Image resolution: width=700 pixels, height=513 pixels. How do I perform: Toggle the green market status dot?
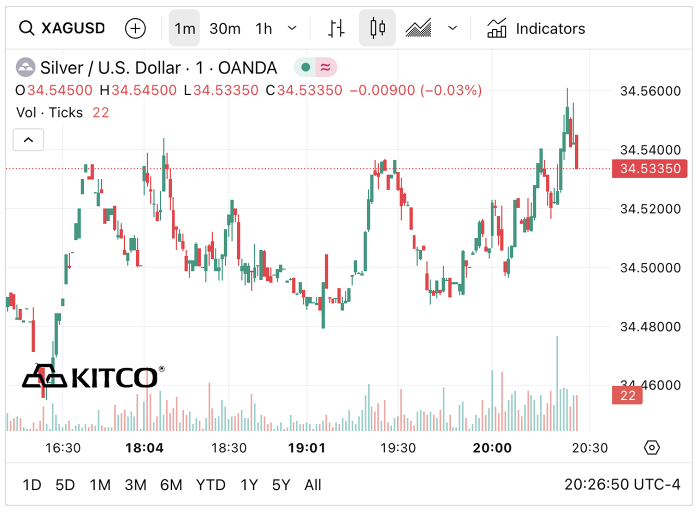coord(305,67)
